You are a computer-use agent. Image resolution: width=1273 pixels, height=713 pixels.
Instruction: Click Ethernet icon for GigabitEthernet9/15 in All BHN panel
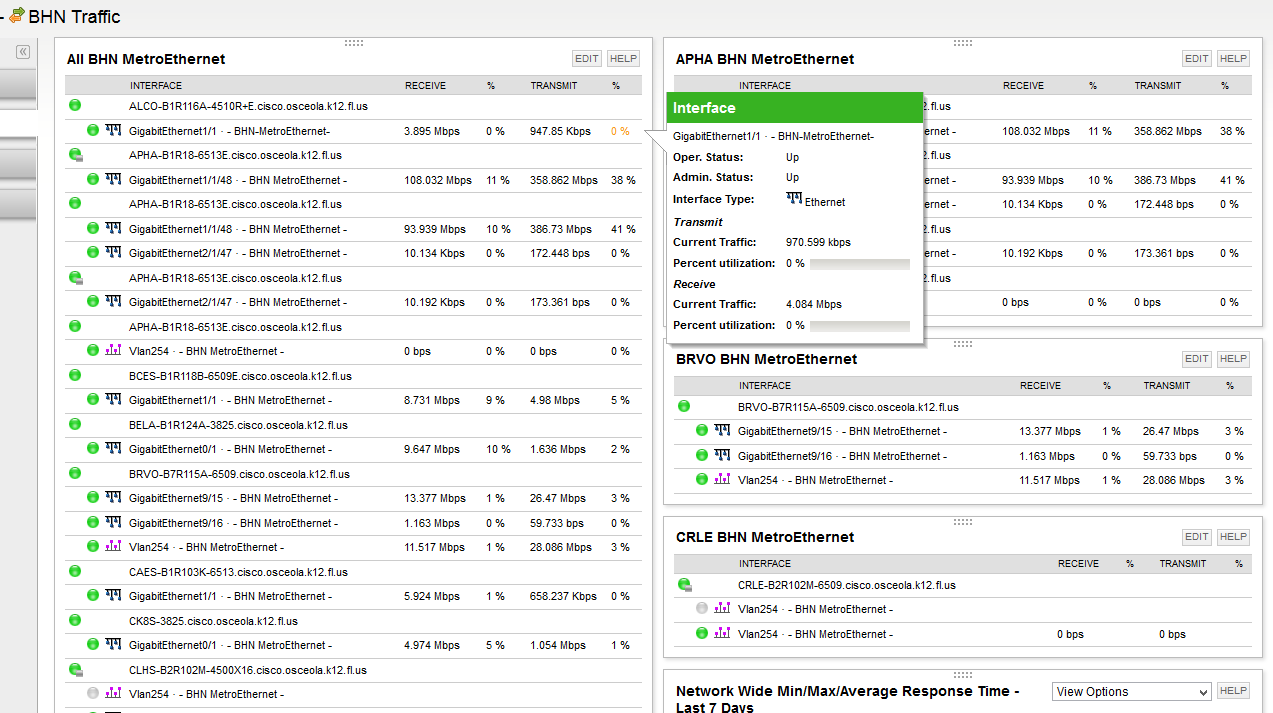tap(113, 498)
